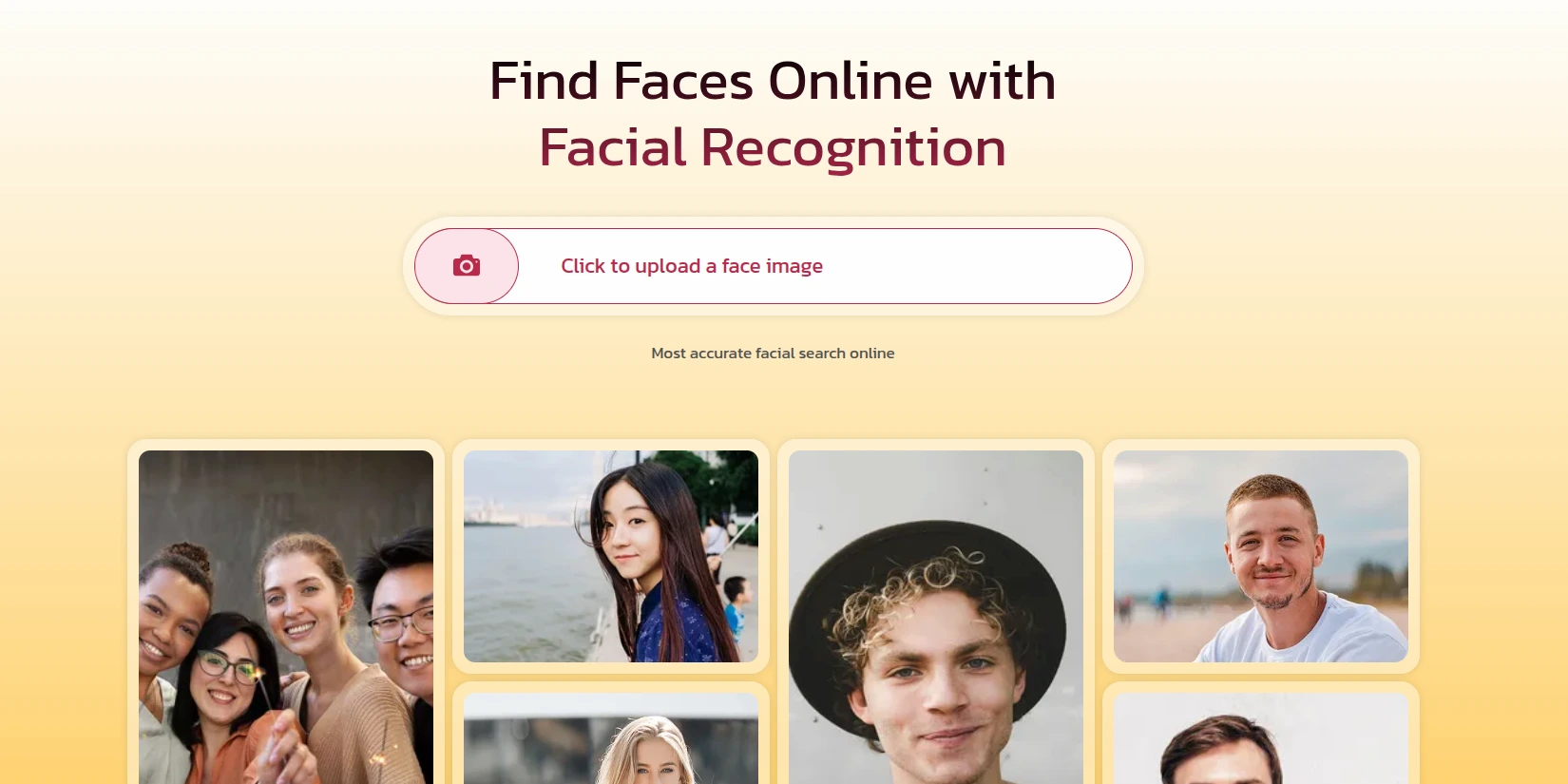Select photo of curly-haired man in black hat
The image size is (1568, 784).
pyautogui.click(x=936, y=618)
